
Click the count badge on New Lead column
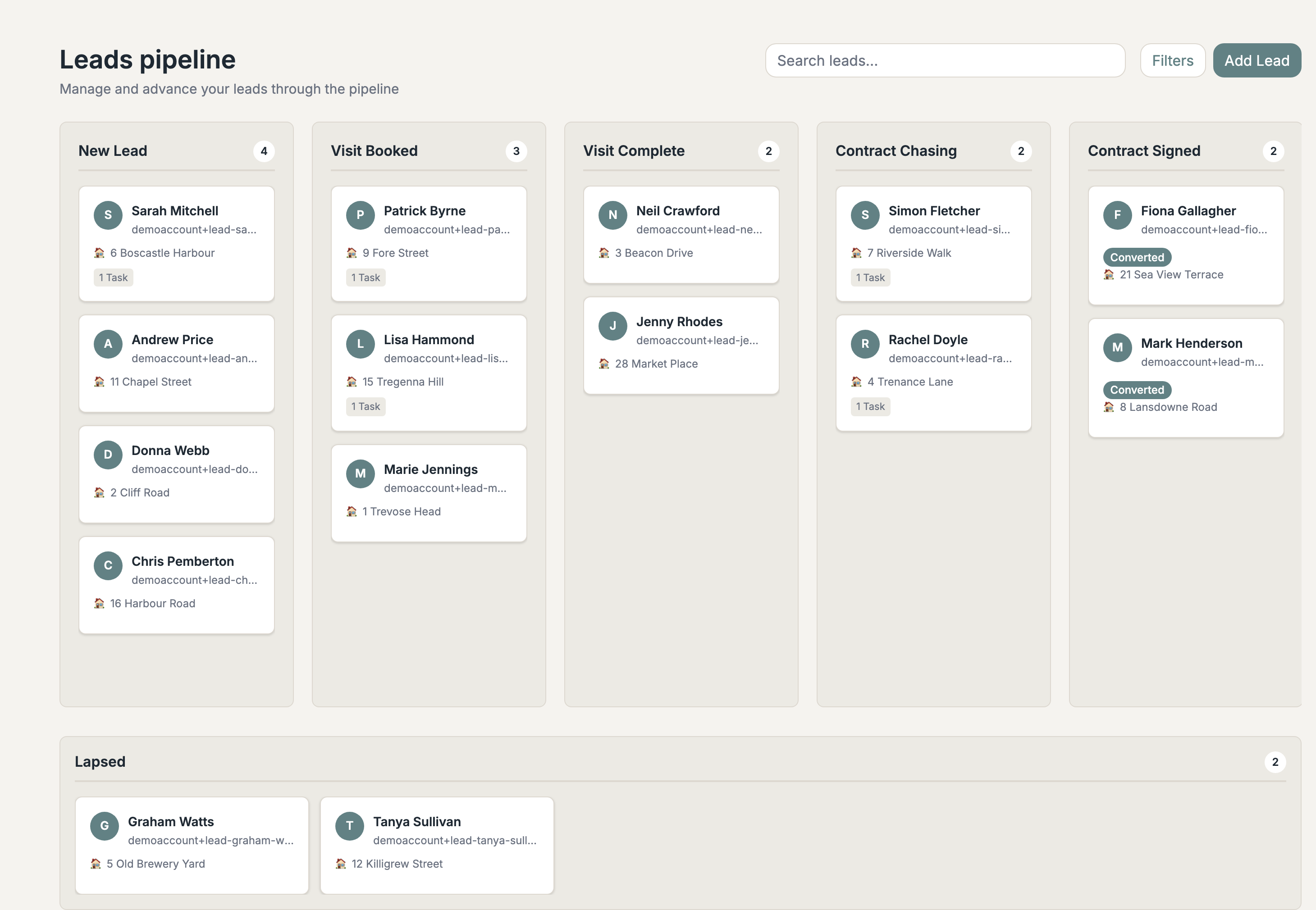pyautogui.click(x=264, y=151)
